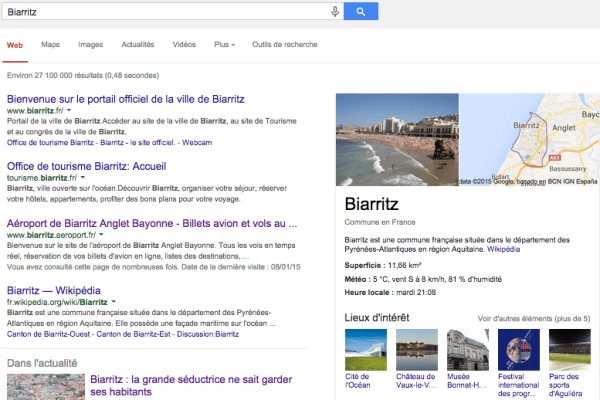
Task: Select the Web tab
Action: (15, 45)
